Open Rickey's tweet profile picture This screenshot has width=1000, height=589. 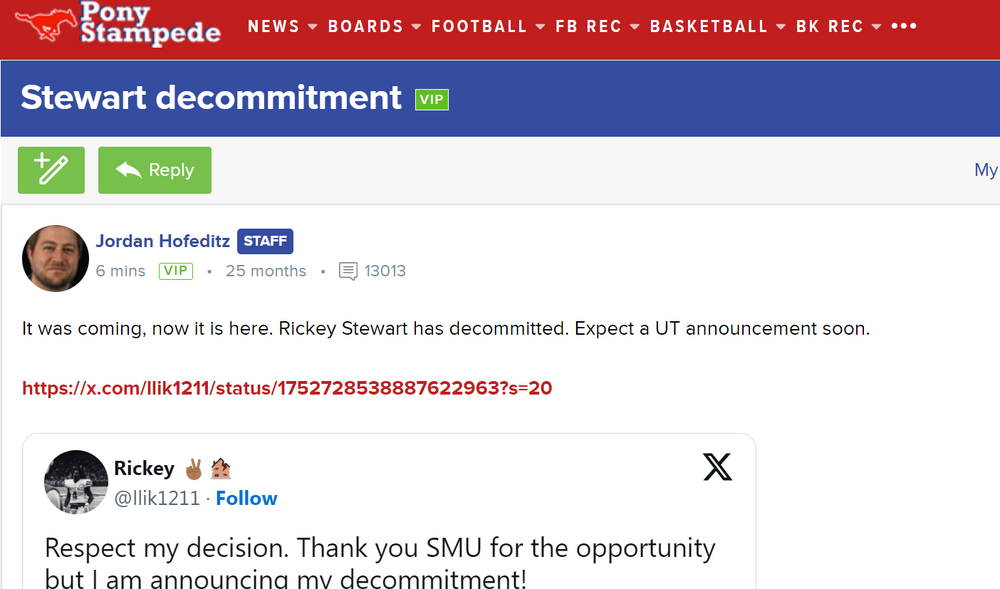point(76,482)
